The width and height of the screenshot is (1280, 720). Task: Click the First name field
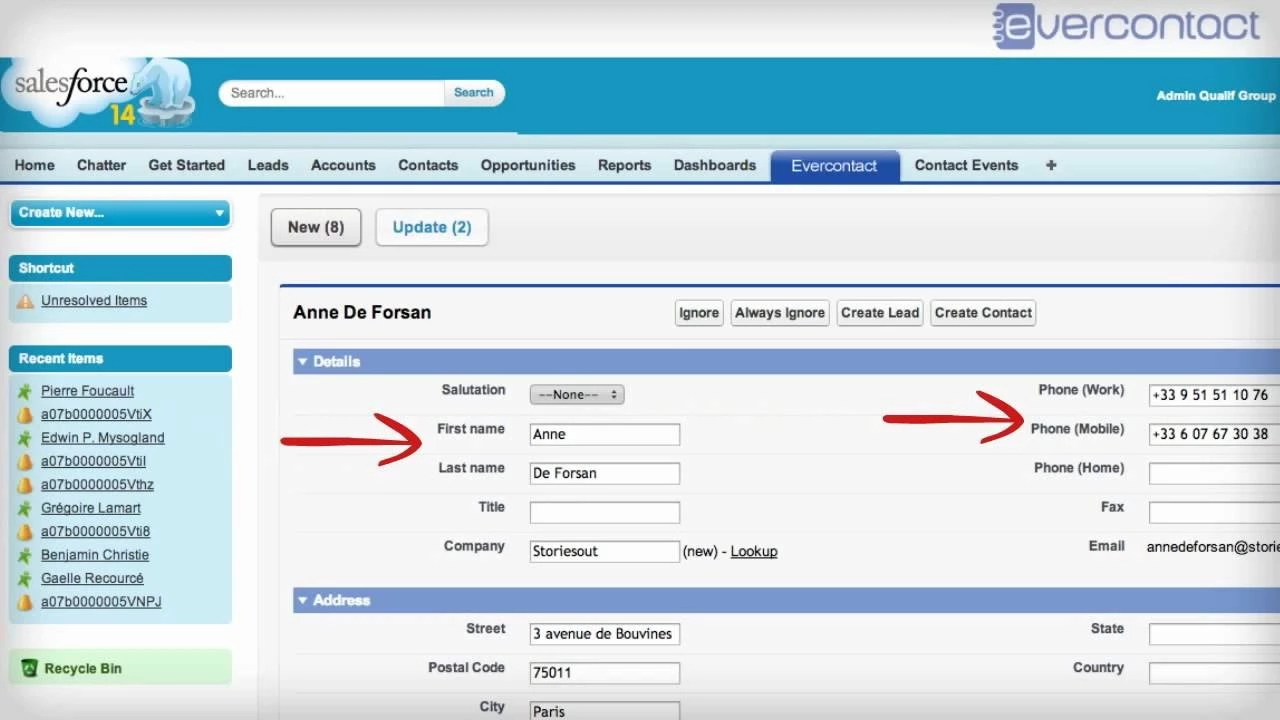coord(605,434)
